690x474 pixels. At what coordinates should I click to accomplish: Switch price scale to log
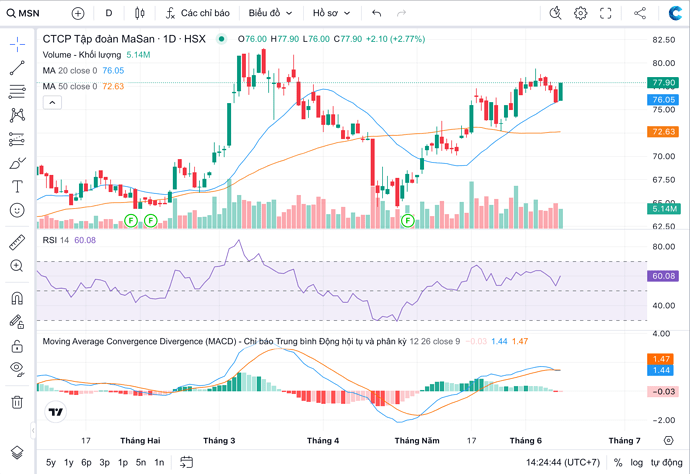pyautogui.click(x=638, y=462)
